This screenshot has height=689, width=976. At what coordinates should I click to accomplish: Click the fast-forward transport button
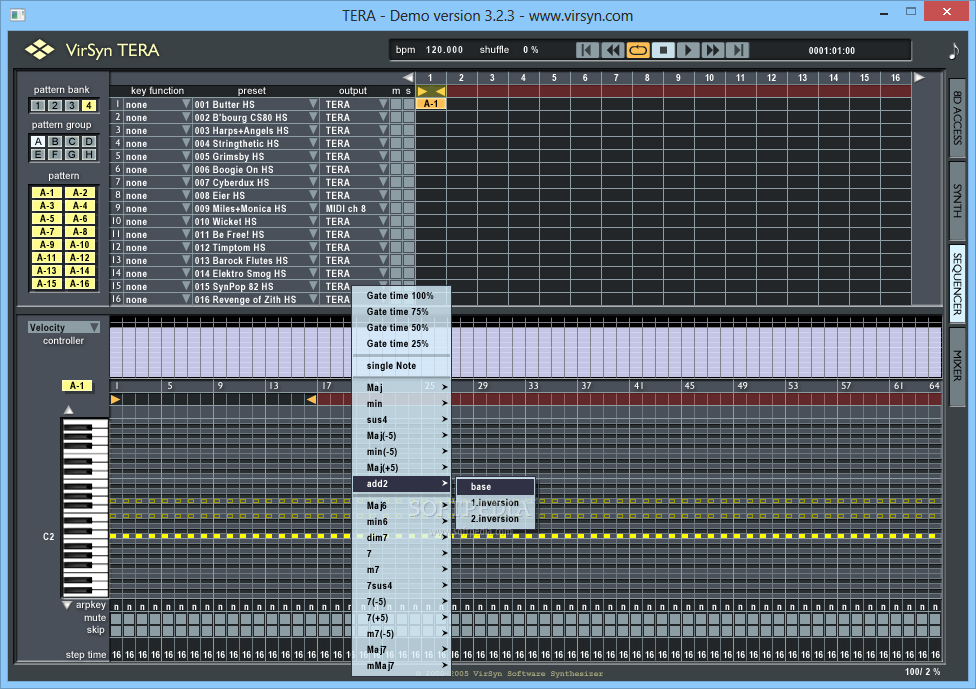[713, 50]
